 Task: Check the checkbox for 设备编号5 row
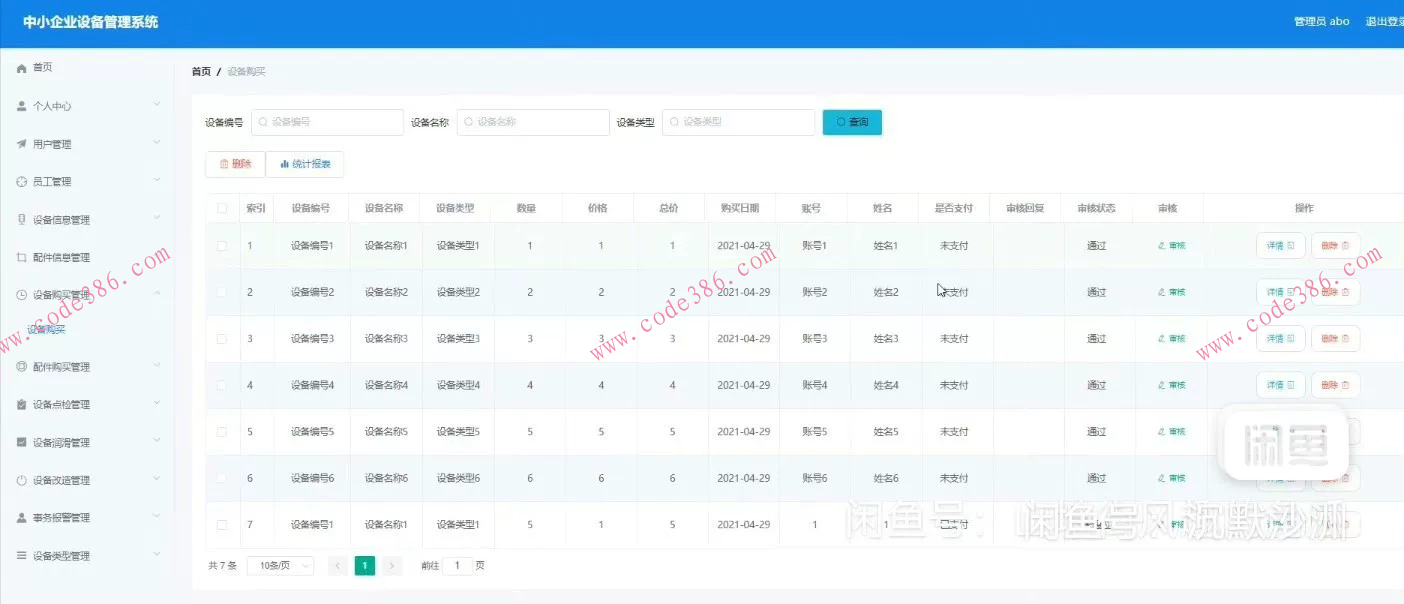pos(222,431)
